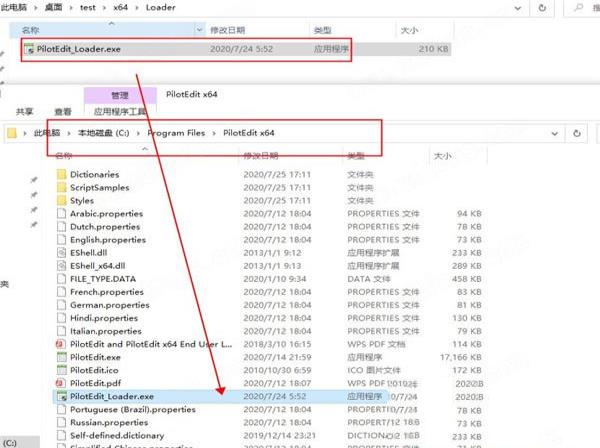Select the French.properties file icon
This screenshot has height=448, width=600.
pos(61,292)
